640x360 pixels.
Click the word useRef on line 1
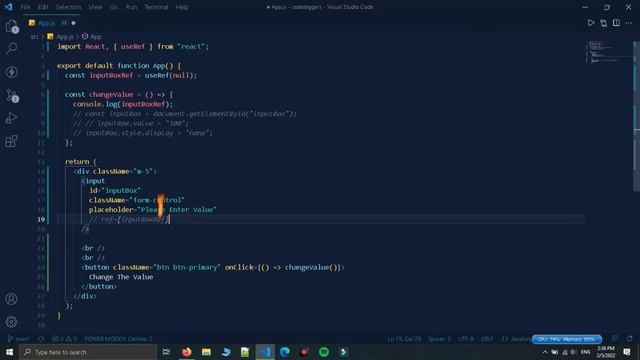[133, 47]
